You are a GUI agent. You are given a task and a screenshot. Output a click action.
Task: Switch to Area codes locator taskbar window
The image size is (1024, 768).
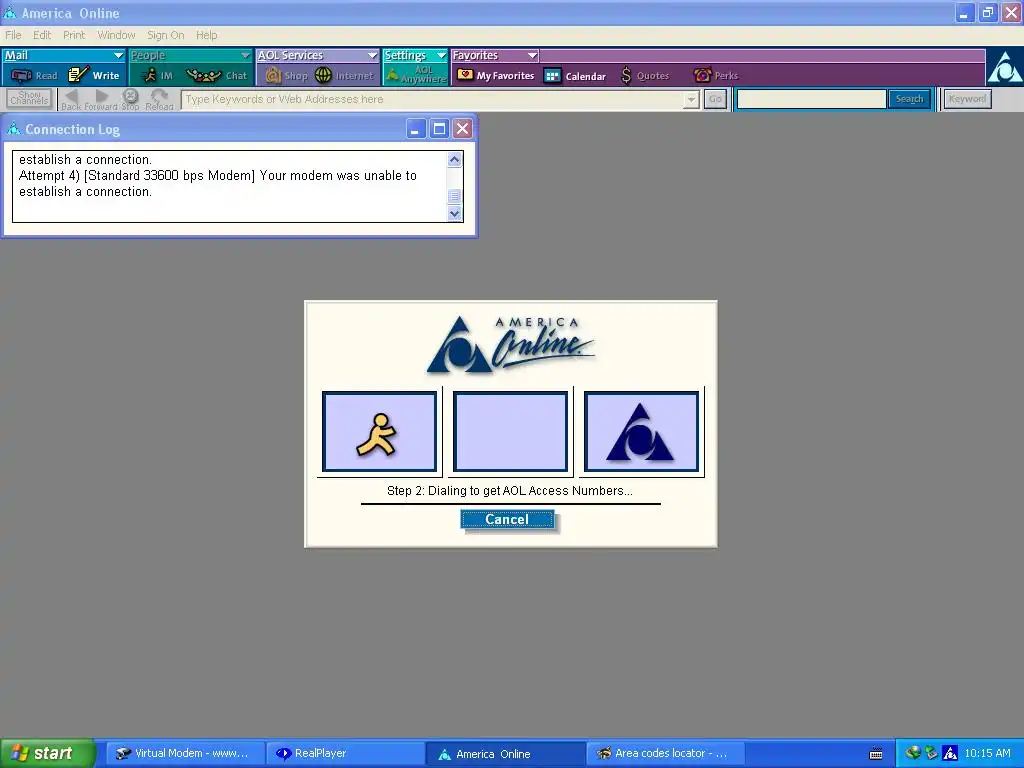coord(667,754)
